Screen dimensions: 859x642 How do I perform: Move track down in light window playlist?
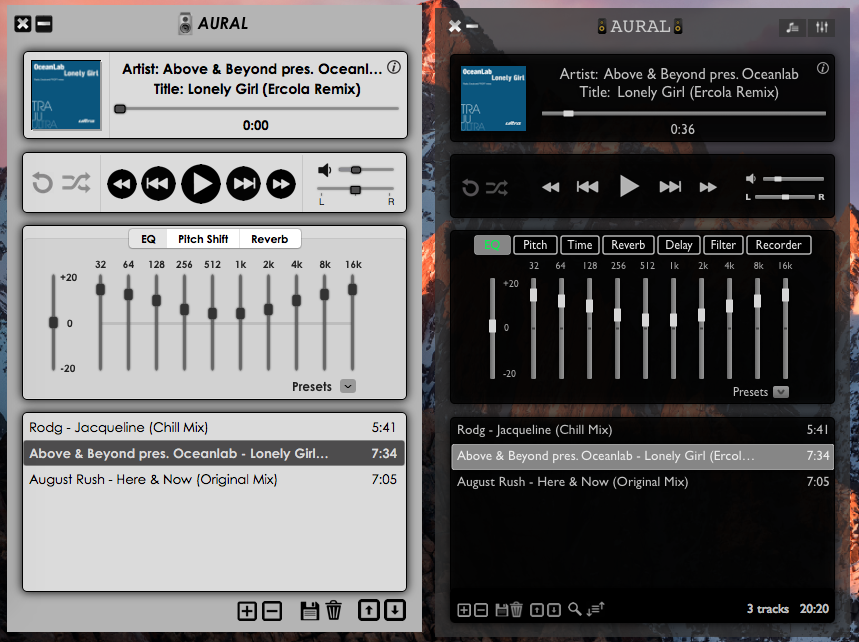(x=394, y=610)
